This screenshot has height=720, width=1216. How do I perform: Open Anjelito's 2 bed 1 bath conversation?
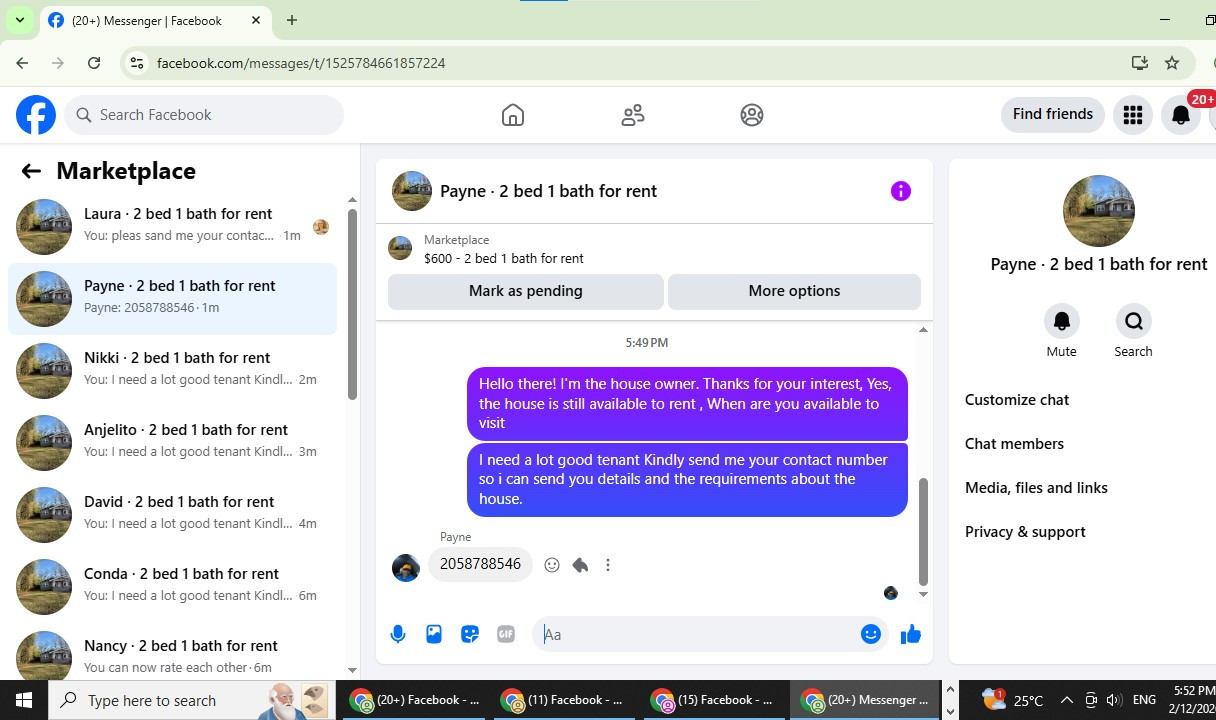tap(173, 442)
